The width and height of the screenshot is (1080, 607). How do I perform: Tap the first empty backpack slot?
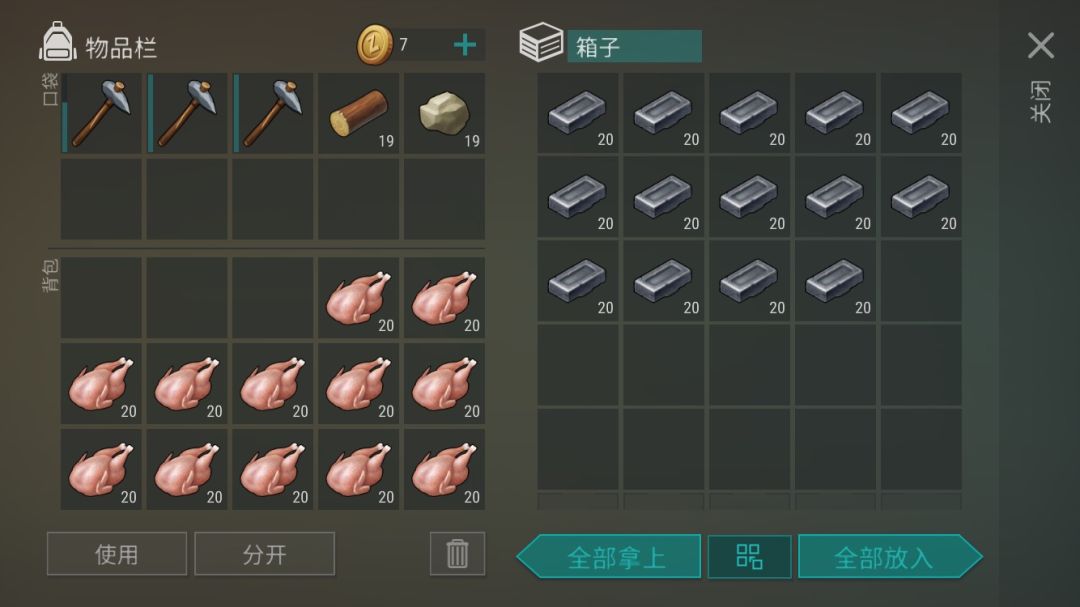click(x=101, y=298)
